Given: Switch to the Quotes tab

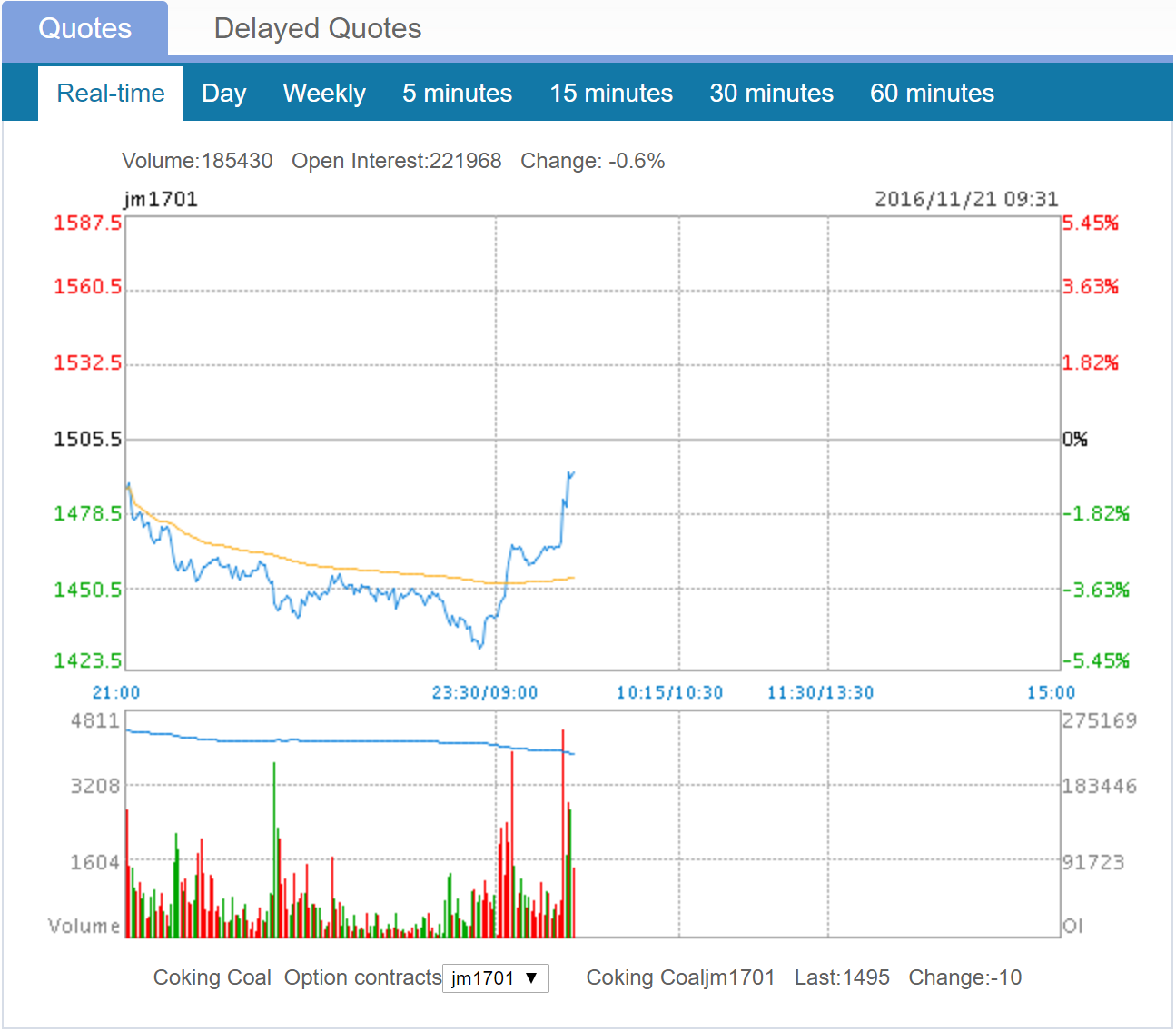Looking at the screenshot, I should point(84,29).
